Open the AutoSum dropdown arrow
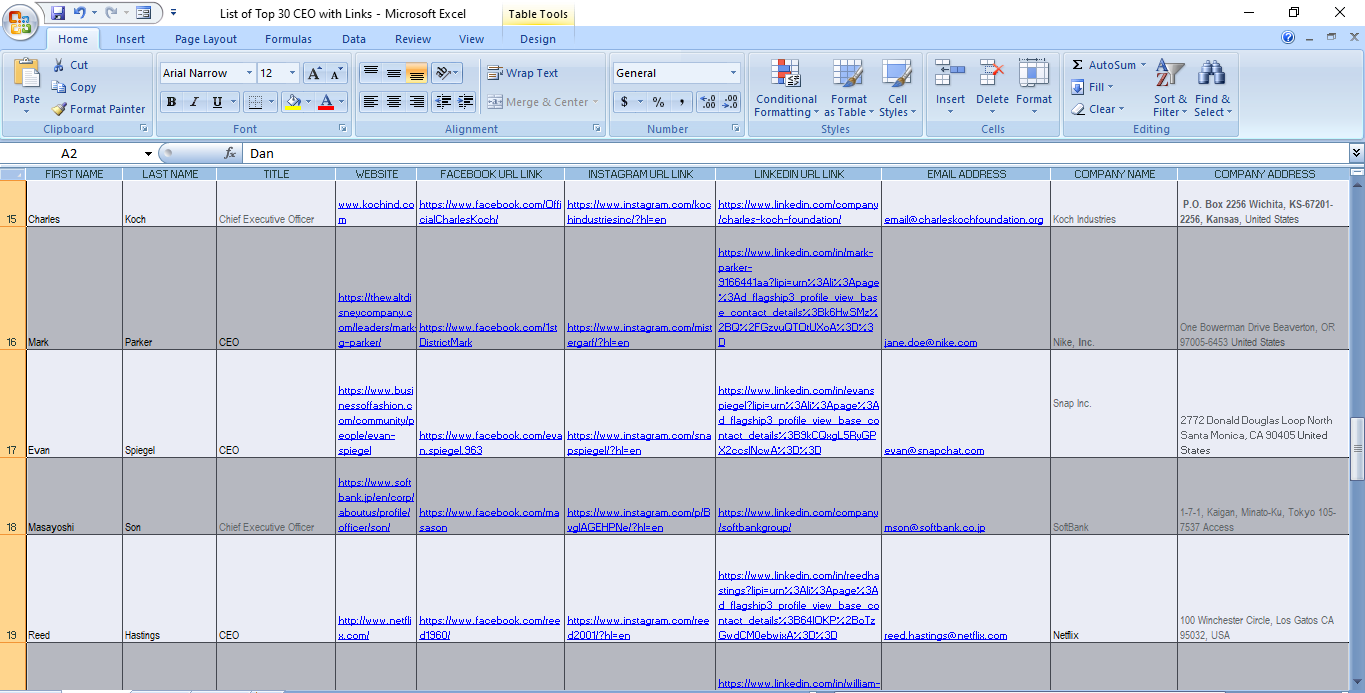This screenshot has width=1365, height=693. tap(1143, 65)
